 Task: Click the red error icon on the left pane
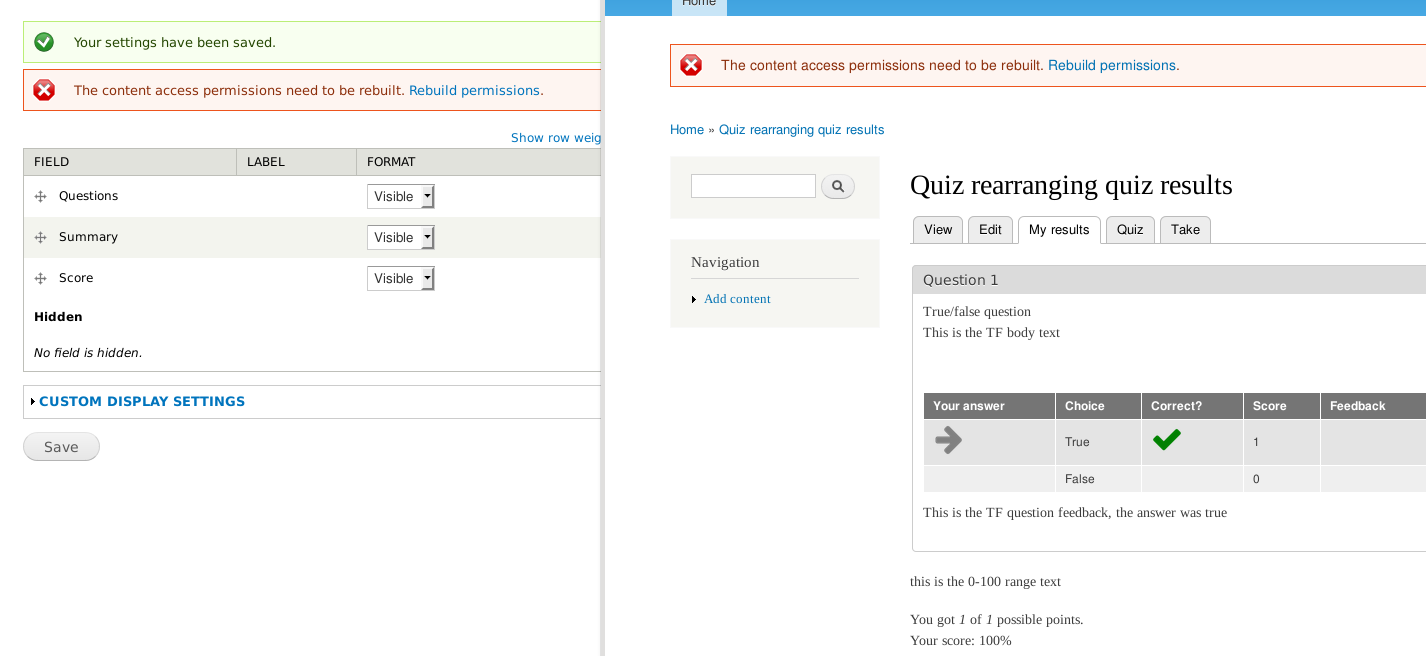tap(43, 90)
